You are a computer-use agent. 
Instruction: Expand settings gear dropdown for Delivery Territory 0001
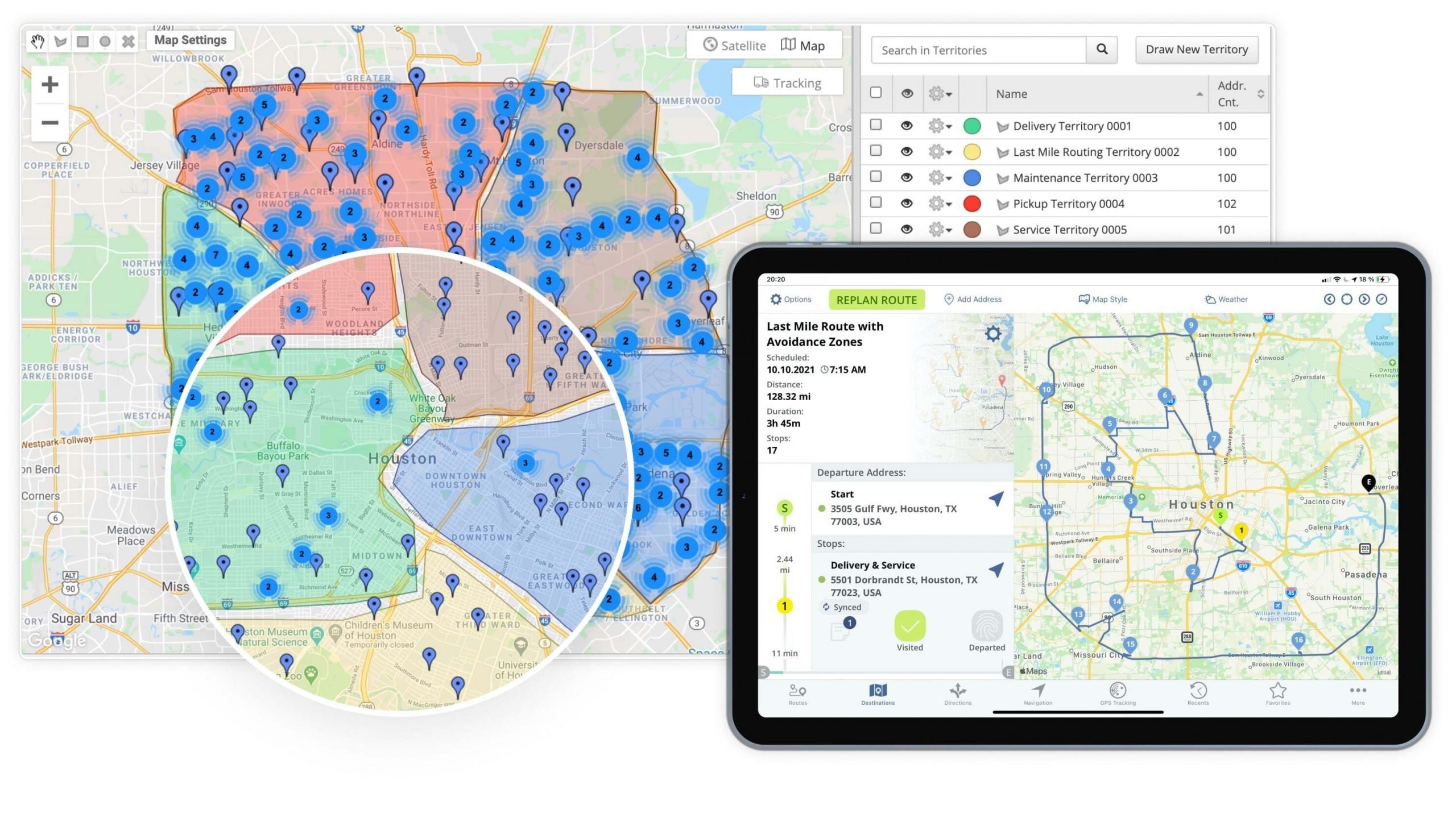938,126
